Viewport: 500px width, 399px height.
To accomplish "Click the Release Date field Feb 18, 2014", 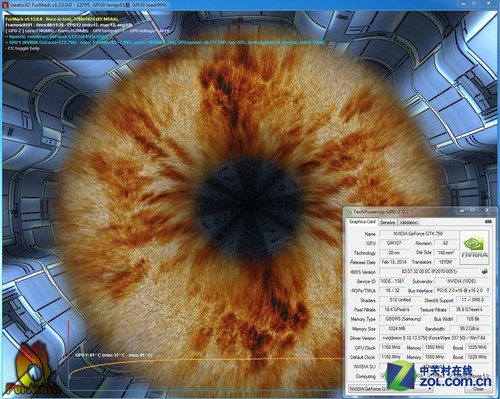I will coord(394,262).
